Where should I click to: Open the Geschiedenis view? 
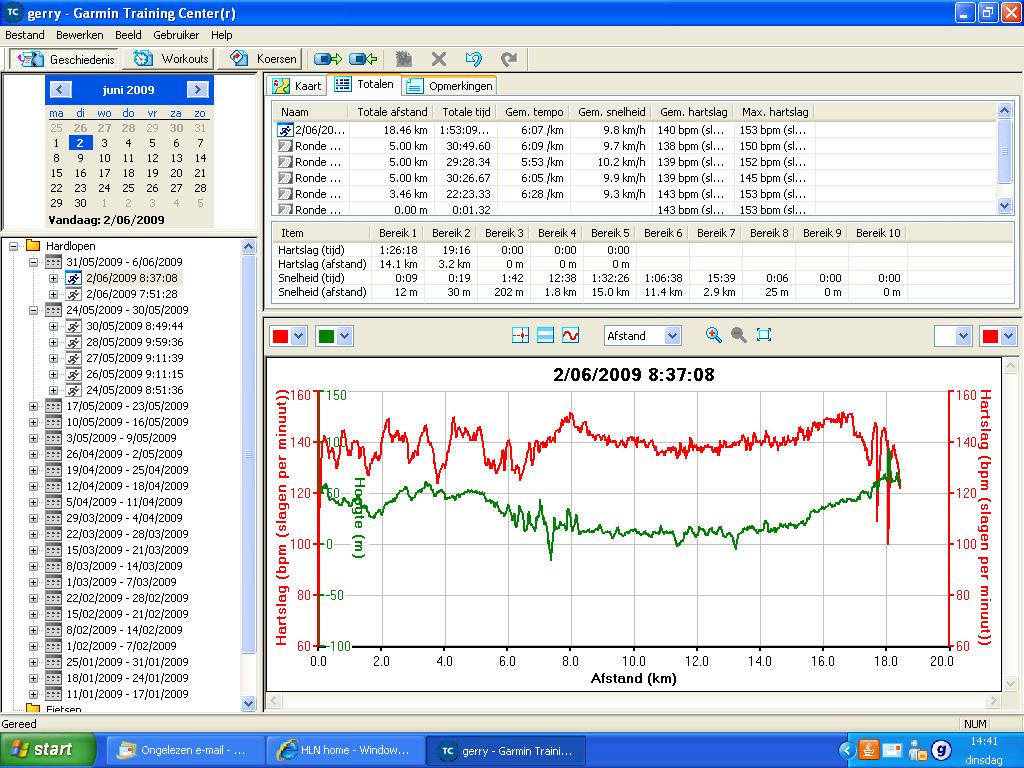[x=65, y=59]
